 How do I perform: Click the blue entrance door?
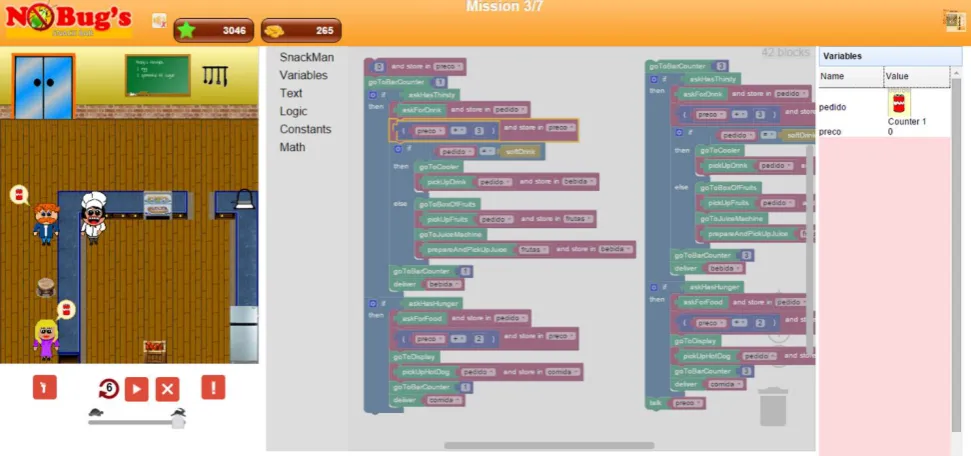[x=43, y=86]
